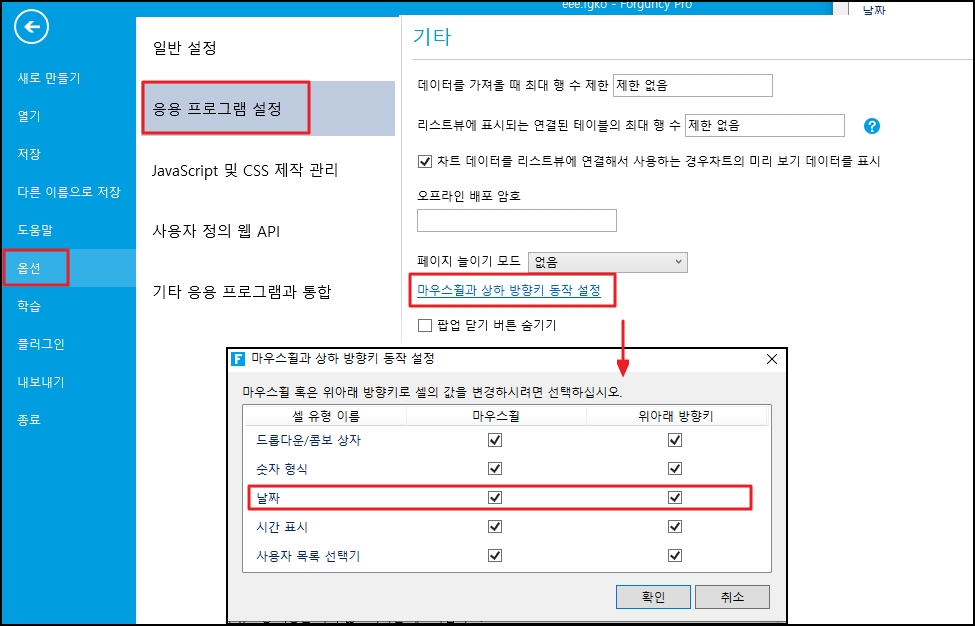Screen dimensions: 975x626
Task: Close the 마우스휠 방향키 설정 dialog
Action: (772, 359)
